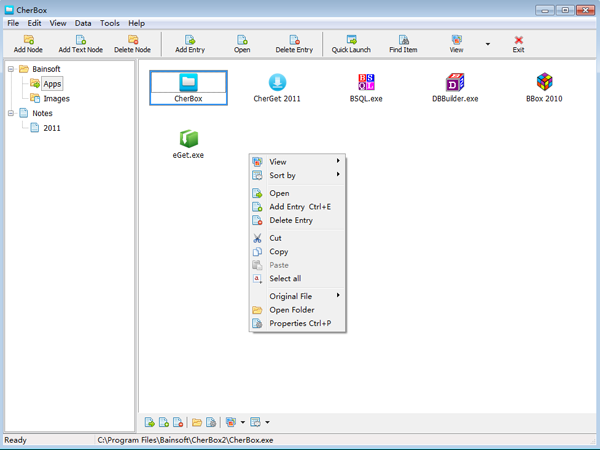Select the Images tree node

(56, 99)
